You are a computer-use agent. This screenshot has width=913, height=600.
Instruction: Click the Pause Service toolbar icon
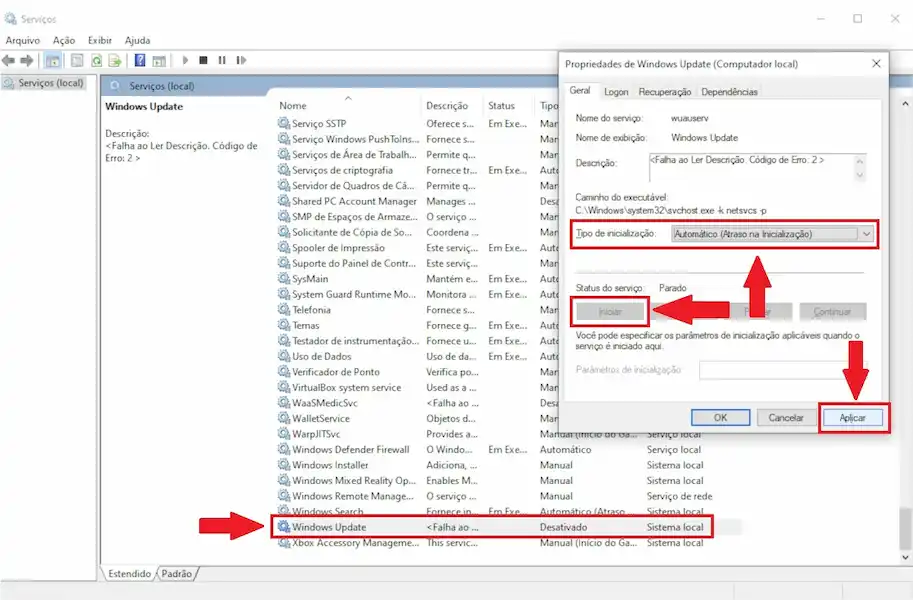tap(222, 60)
